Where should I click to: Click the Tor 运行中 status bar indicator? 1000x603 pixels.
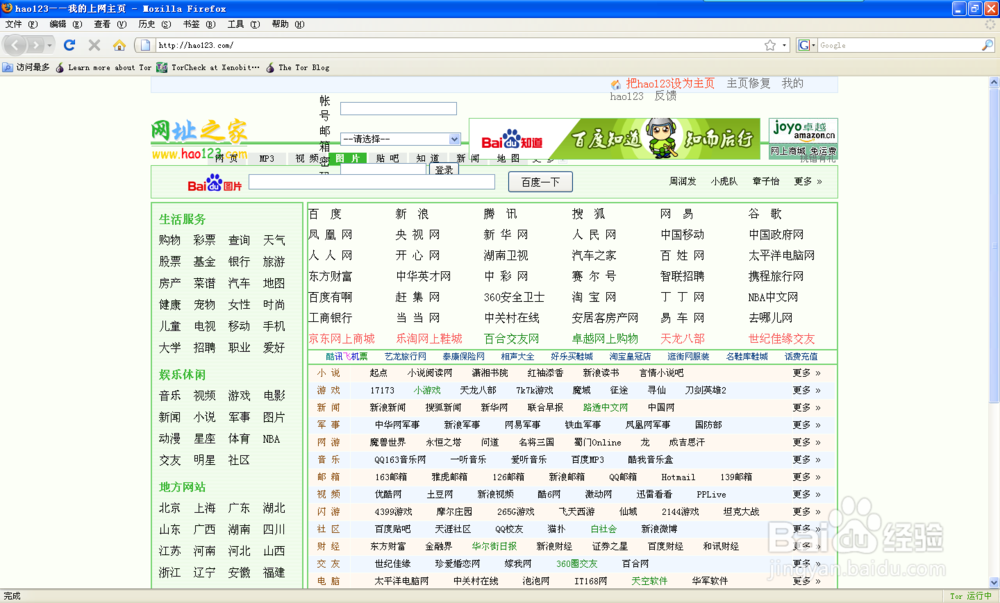[x=971, y=596]
